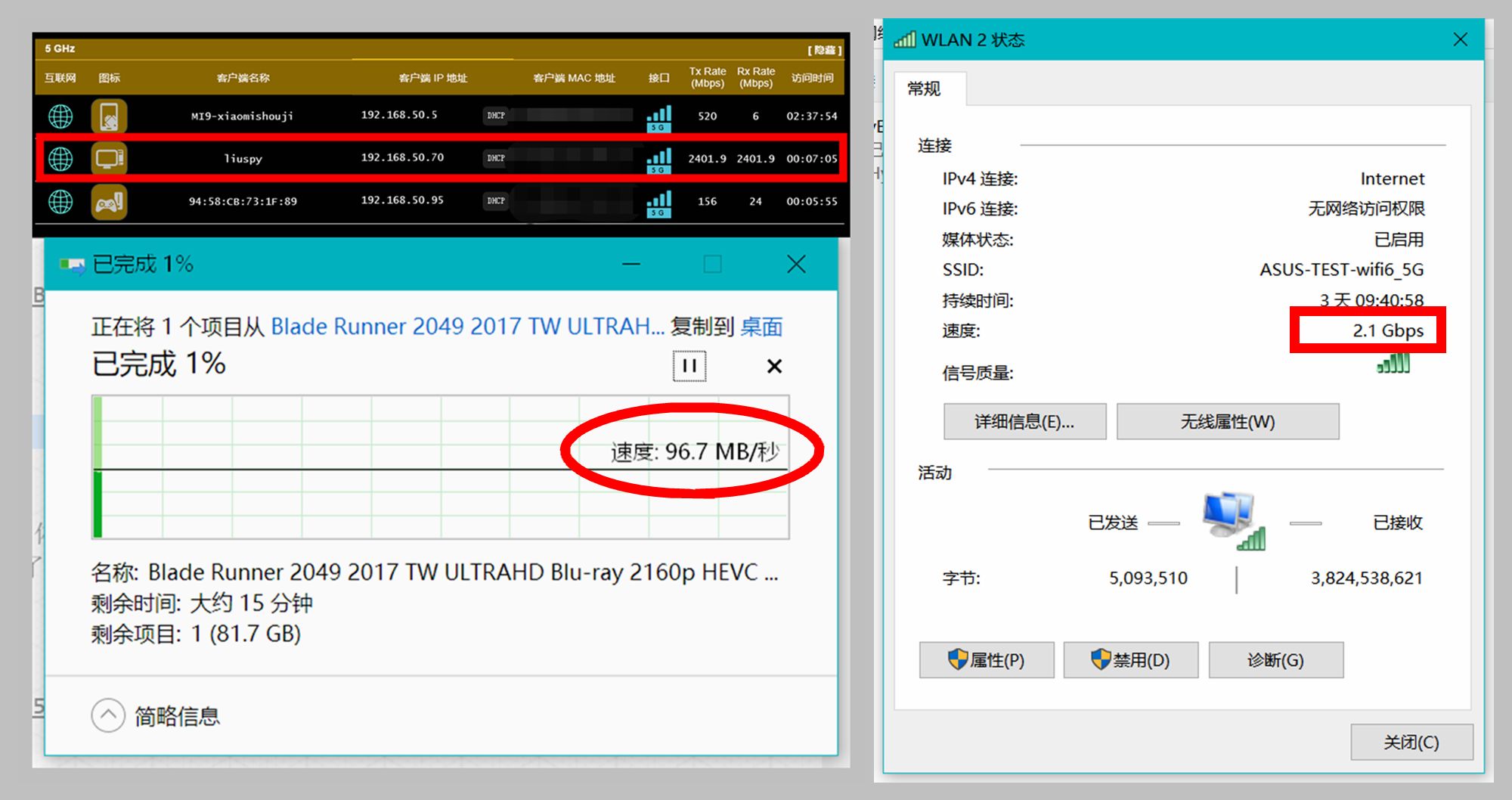Click the gamepad device icon for 94:58:CB:73:1F:89
The image size is (1512, 800).
(109, 202)
